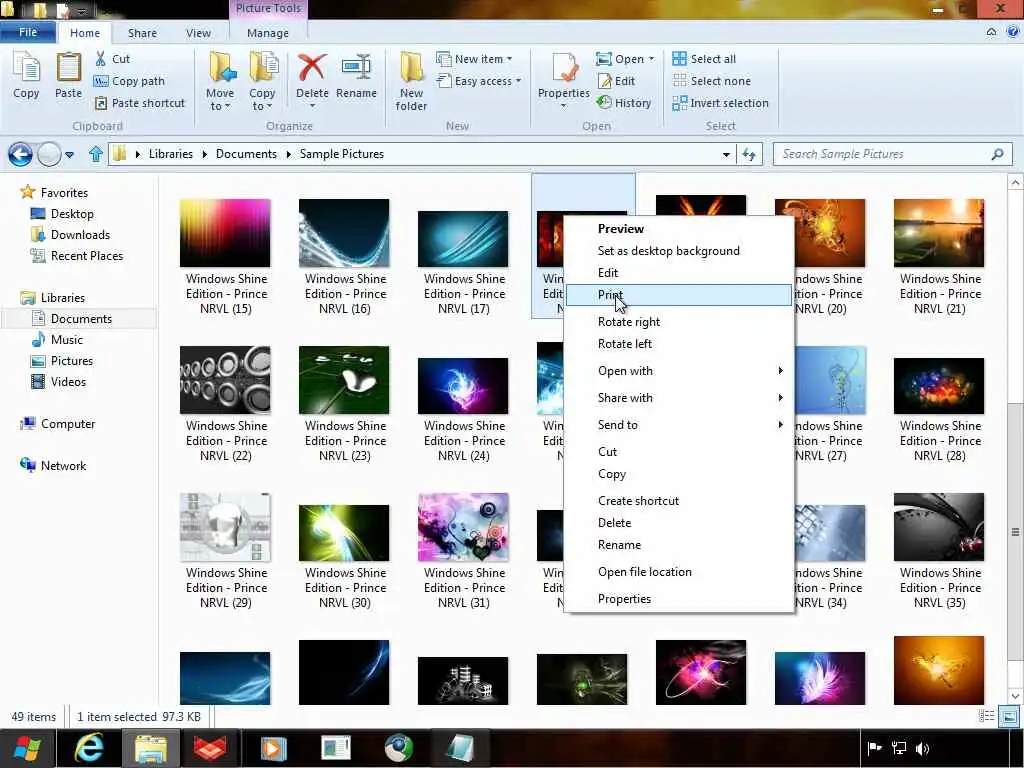Click the red Delete icon
Viewport: 1024px width, 768px height.
[312, 69]
